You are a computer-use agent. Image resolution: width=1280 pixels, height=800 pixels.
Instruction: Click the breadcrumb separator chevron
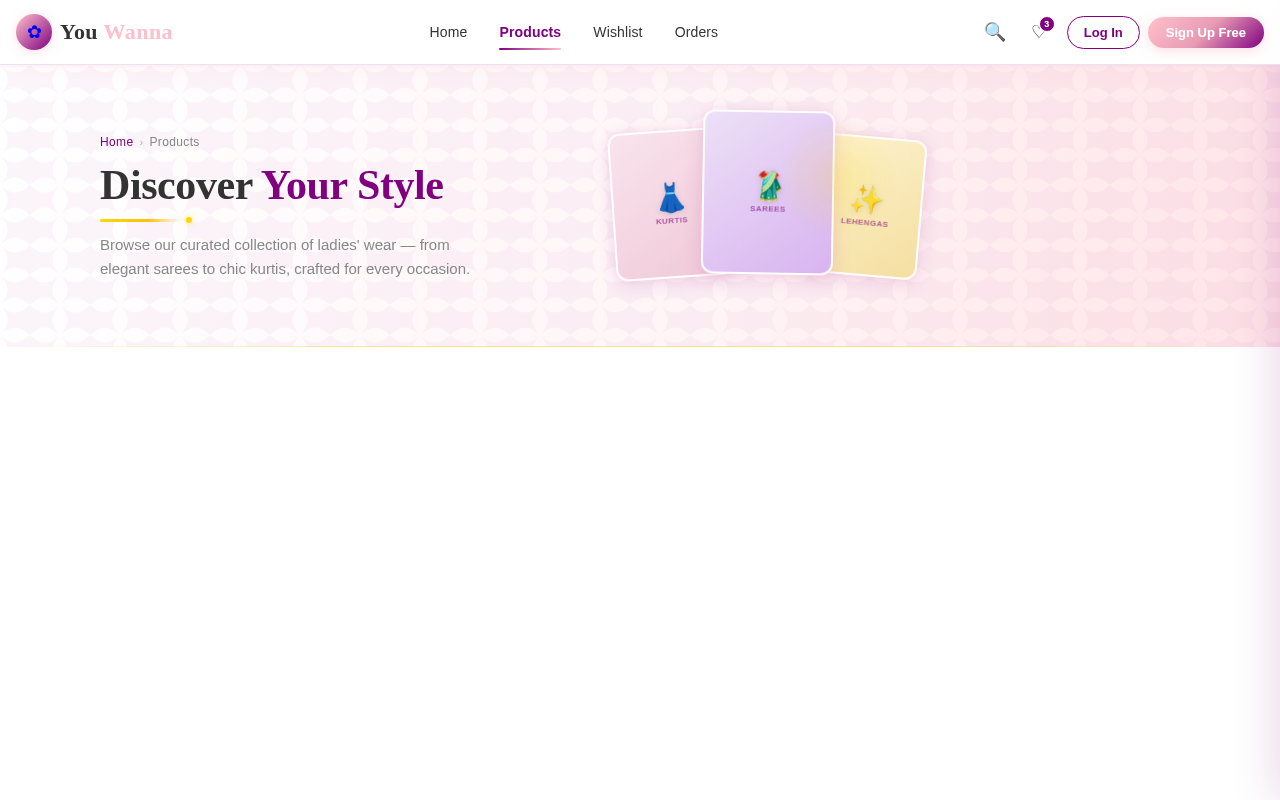click(141, 141)
